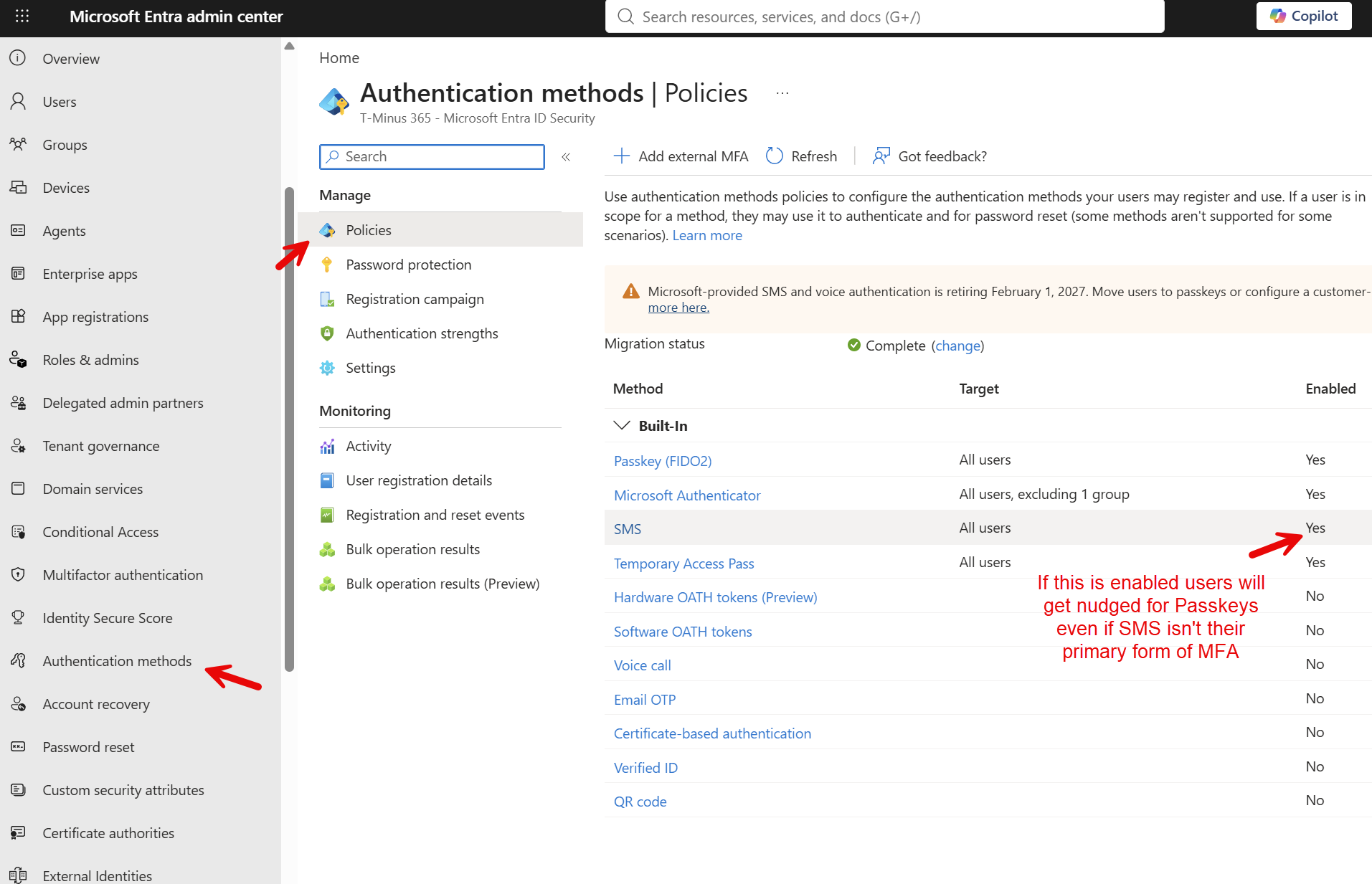
Task: Collapse the resource menu with double chevron
Action: pyautogui.click(x=566, y=156)
